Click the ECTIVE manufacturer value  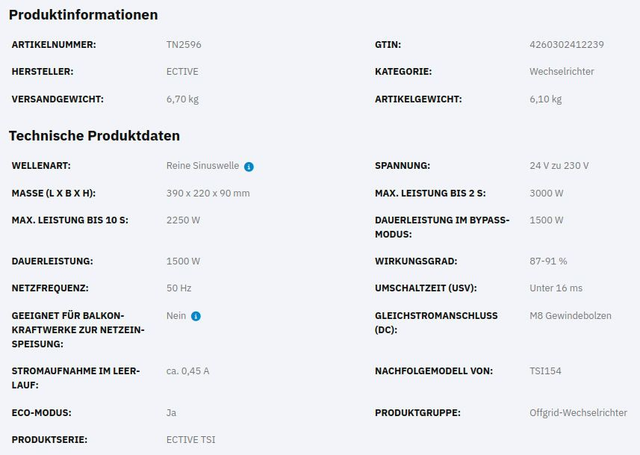[182, 72]
